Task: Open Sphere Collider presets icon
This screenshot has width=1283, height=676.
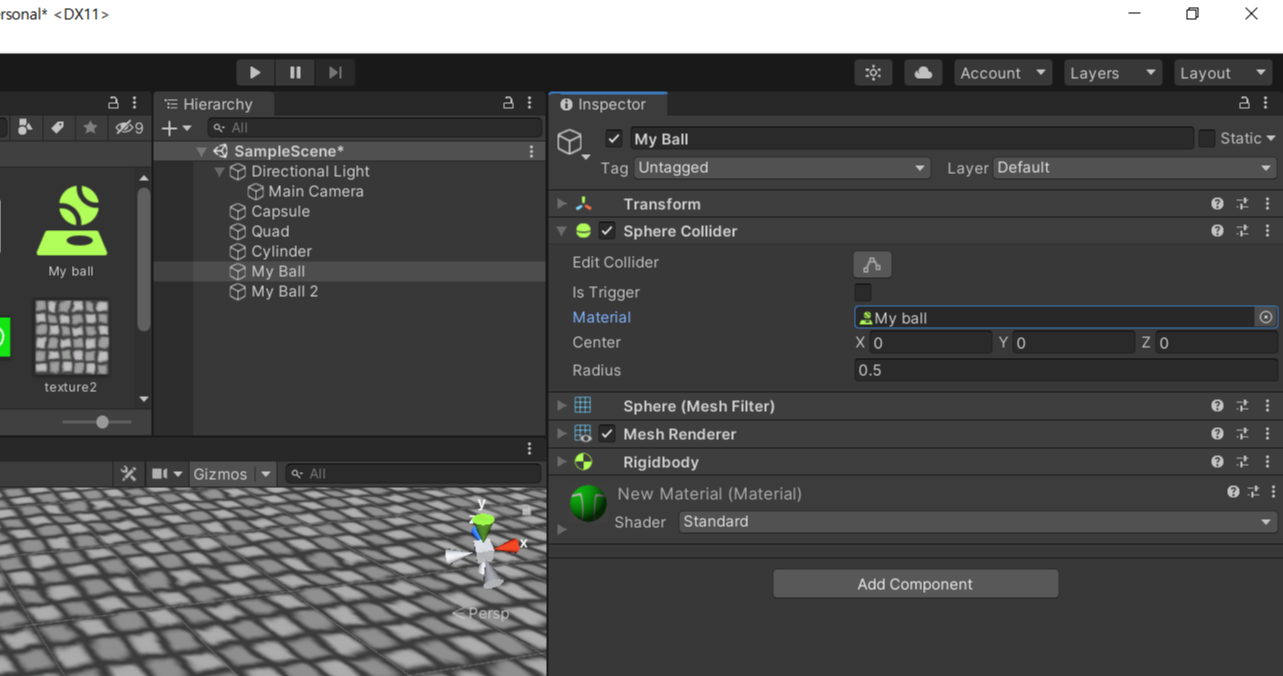Action: point(1242,231)
